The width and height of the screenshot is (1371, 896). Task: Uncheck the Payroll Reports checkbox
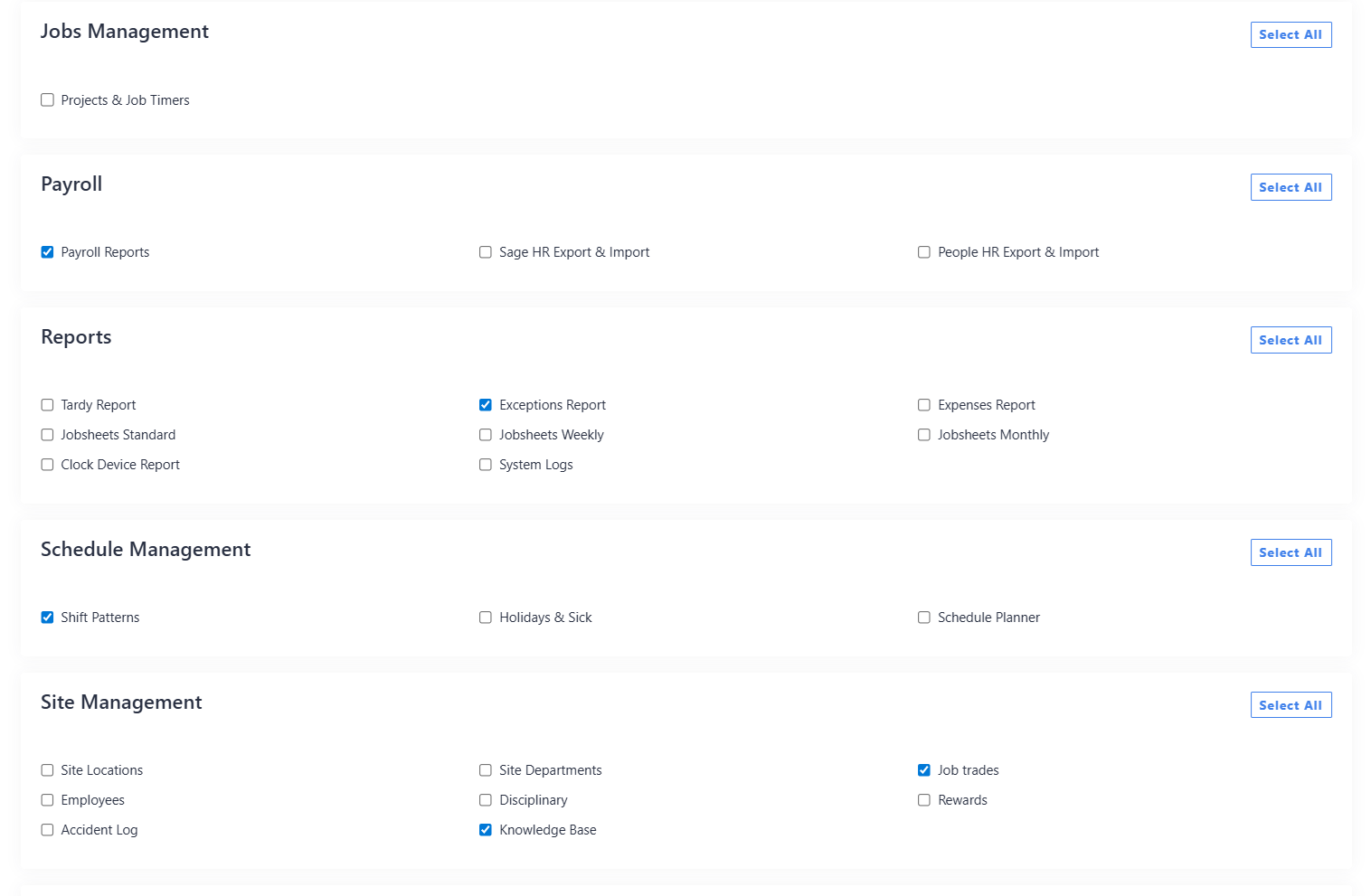(47, 252)
